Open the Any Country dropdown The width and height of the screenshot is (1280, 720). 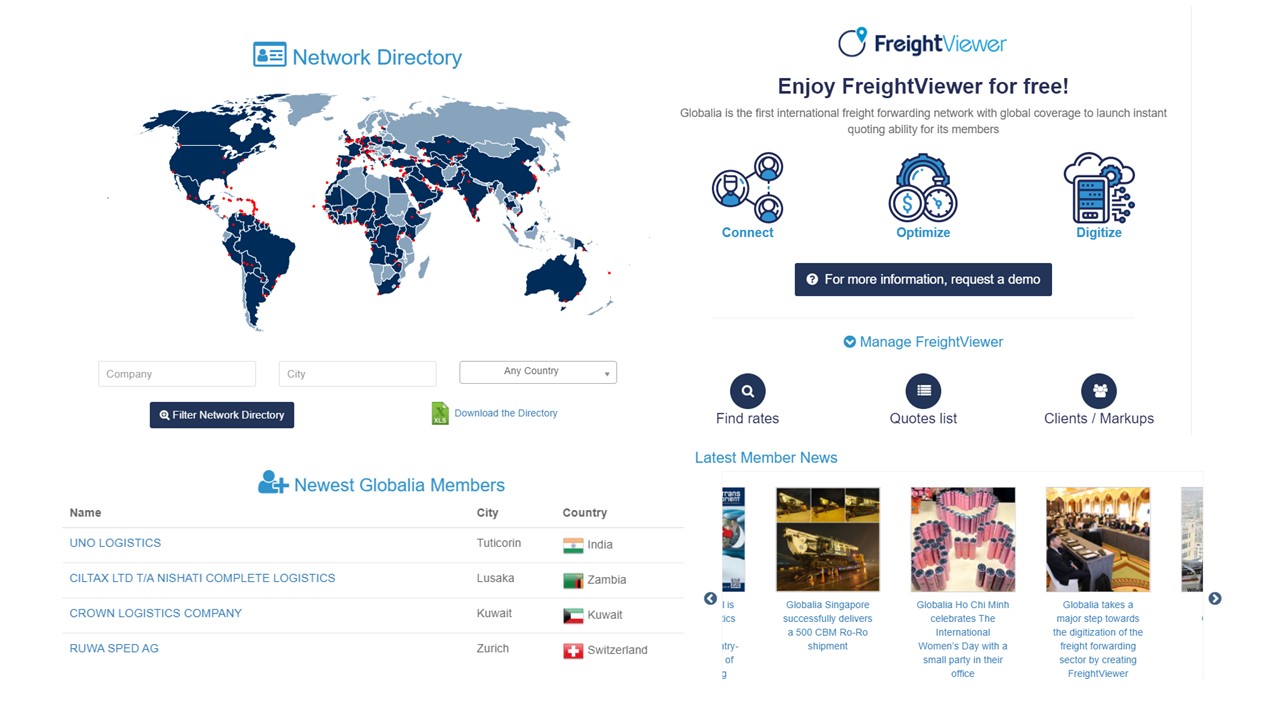tap(537, 371)
